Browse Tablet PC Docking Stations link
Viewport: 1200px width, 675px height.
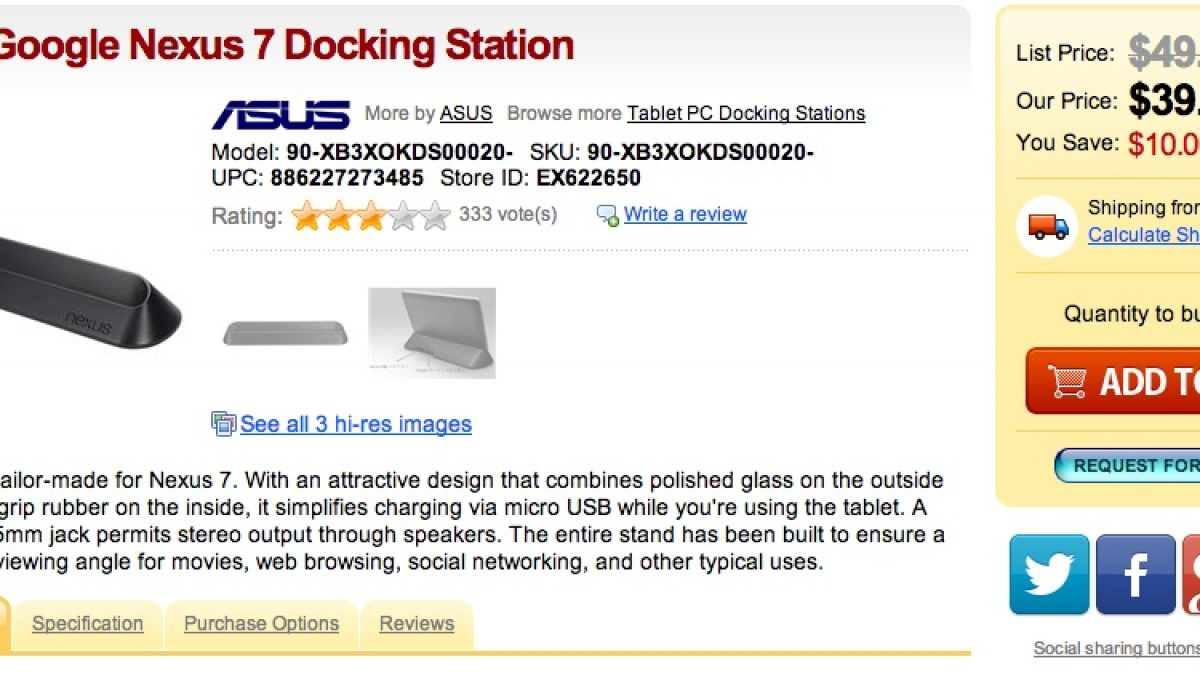pyautogui.click(x=746, y=113)
